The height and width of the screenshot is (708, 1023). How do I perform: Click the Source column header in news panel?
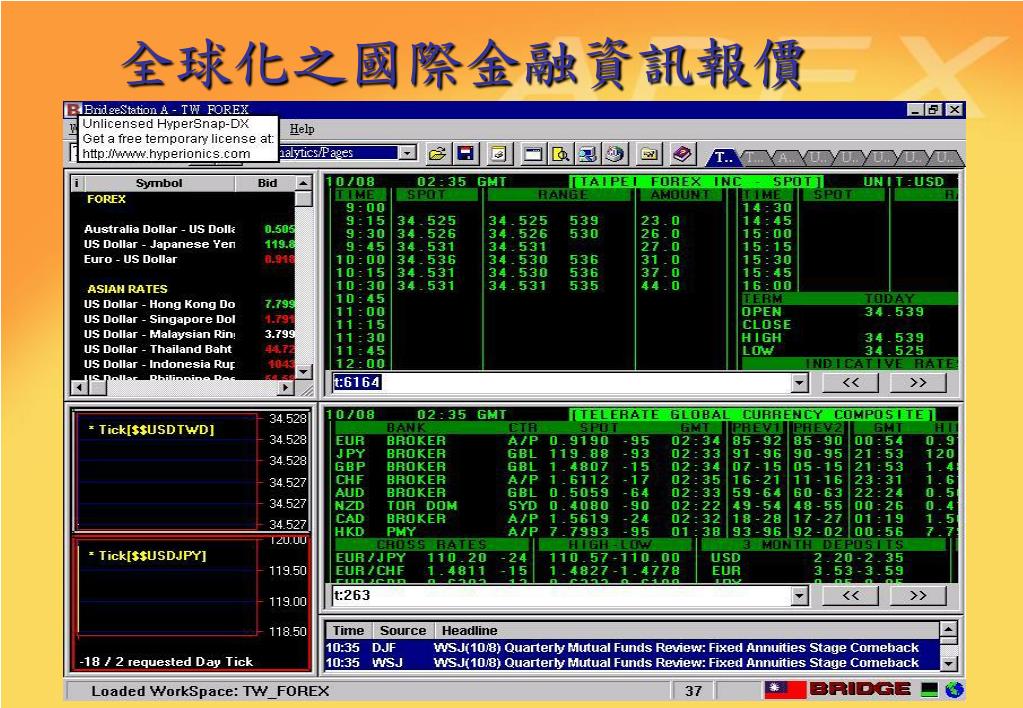pos(403,631)
